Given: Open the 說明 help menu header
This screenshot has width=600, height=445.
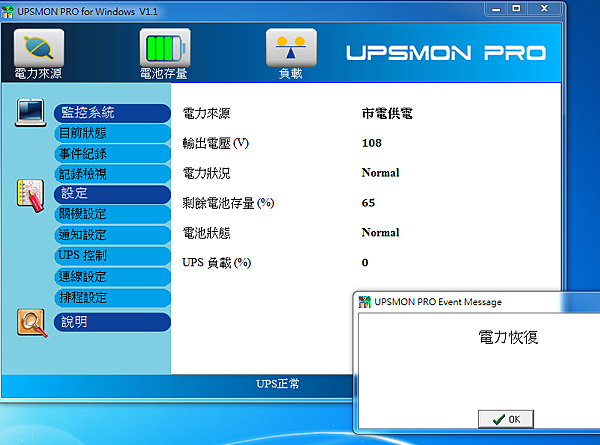Looking at the screenshot, I should (x=112, y=322).
